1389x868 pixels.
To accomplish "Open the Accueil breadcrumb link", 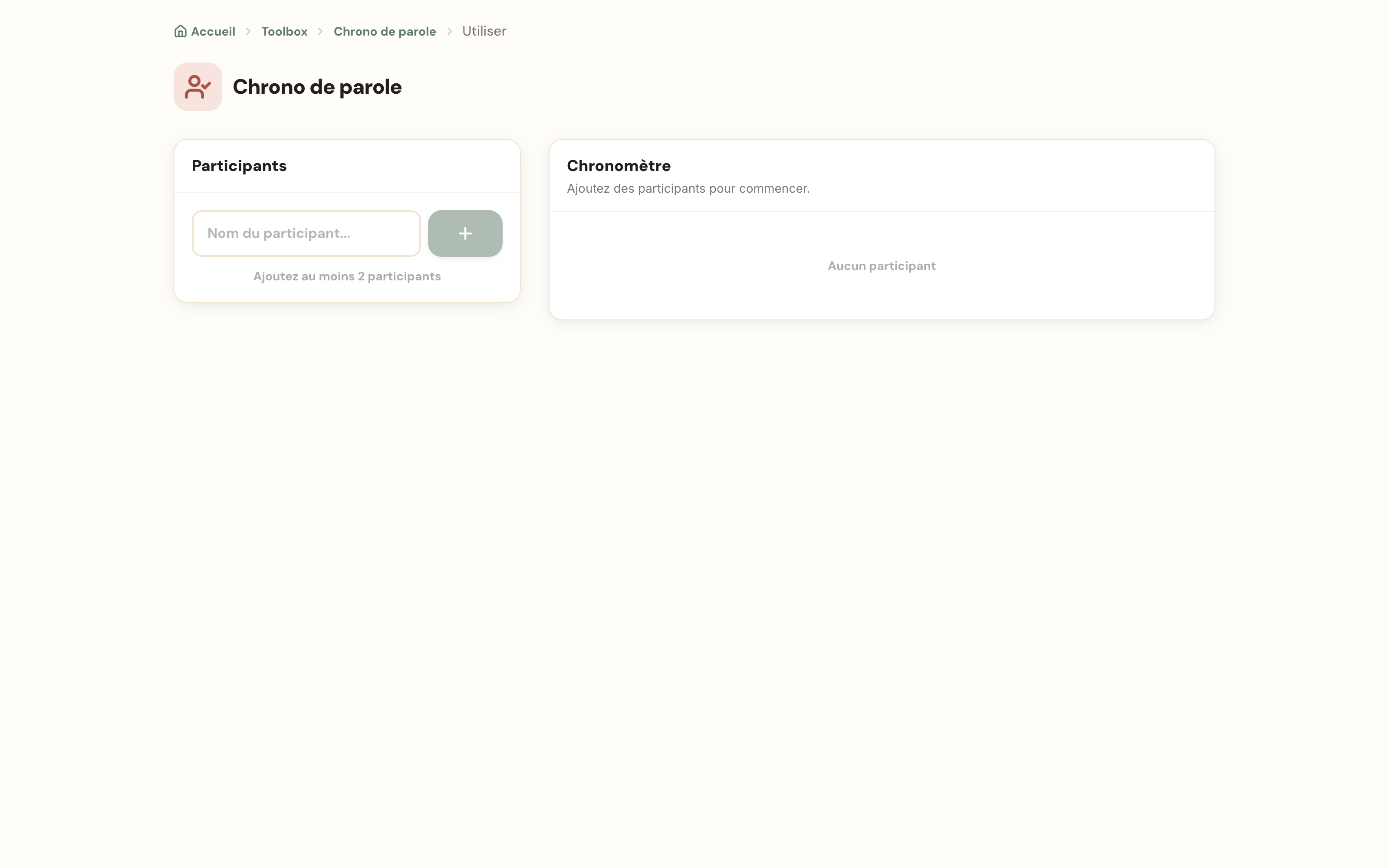I will [205, 31].
